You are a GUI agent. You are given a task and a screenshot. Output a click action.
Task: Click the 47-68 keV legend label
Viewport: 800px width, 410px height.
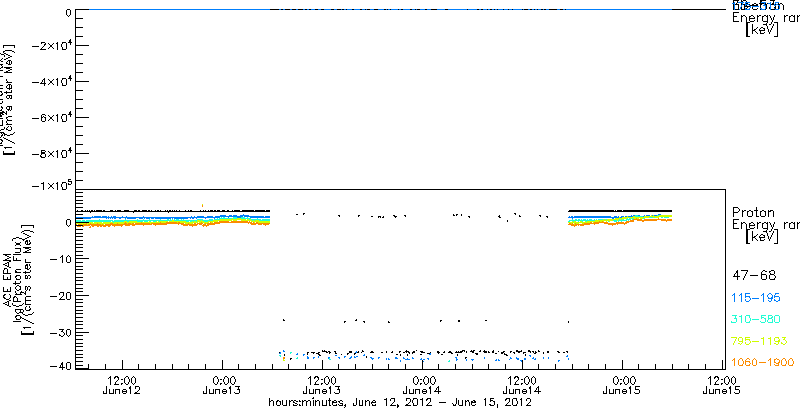click(754, 276)
